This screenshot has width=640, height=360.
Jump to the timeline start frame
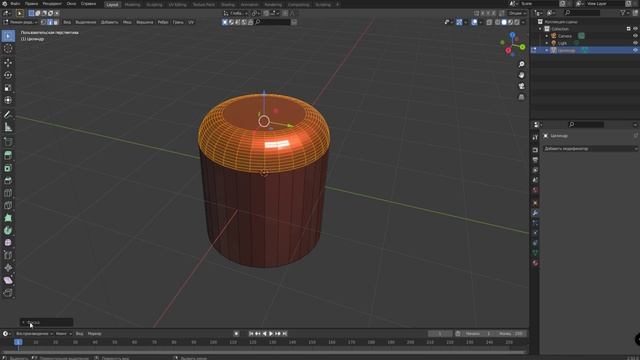tap(251, 334)
